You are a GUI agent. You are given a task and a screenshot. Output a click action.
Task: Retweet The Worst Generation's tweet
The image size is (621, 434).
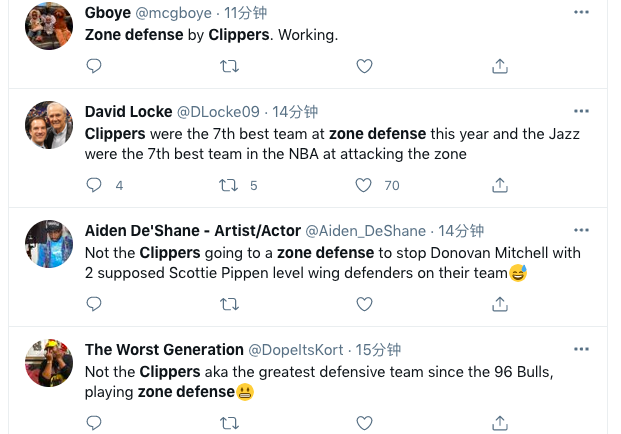229,423
